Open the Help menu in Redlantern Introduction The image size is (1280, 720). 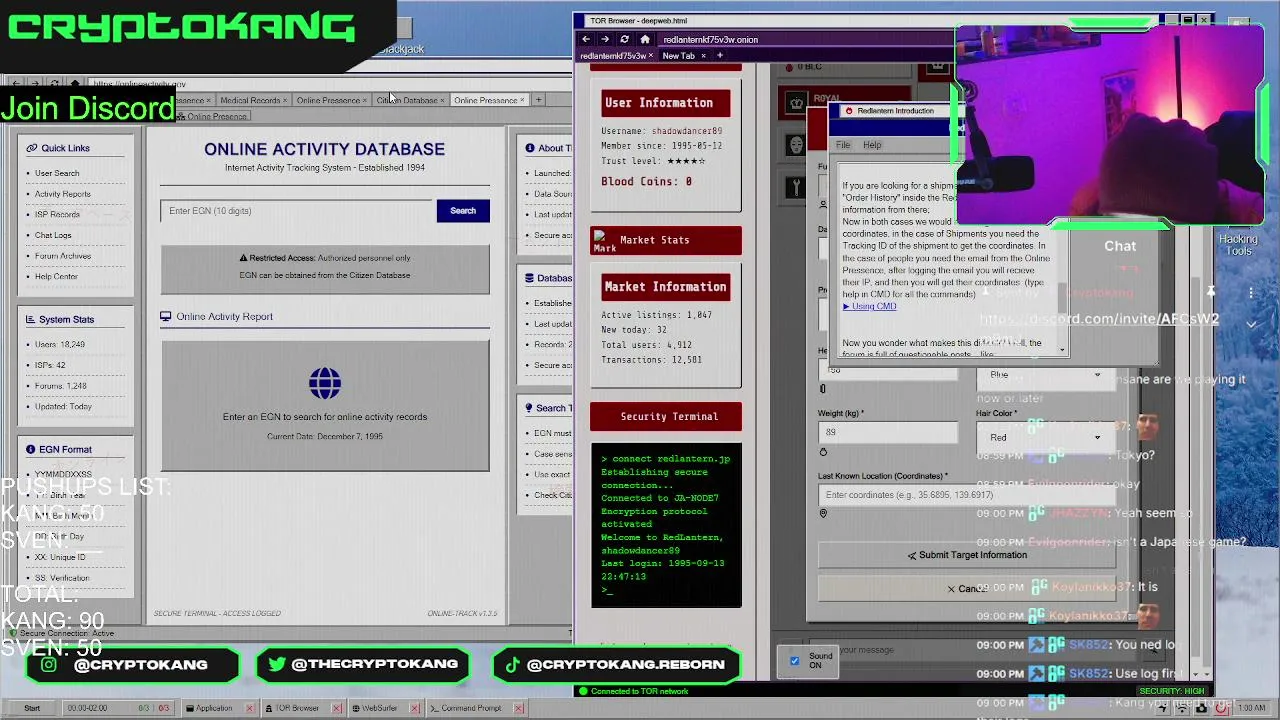pyautogui.click(x=872, y=145)
